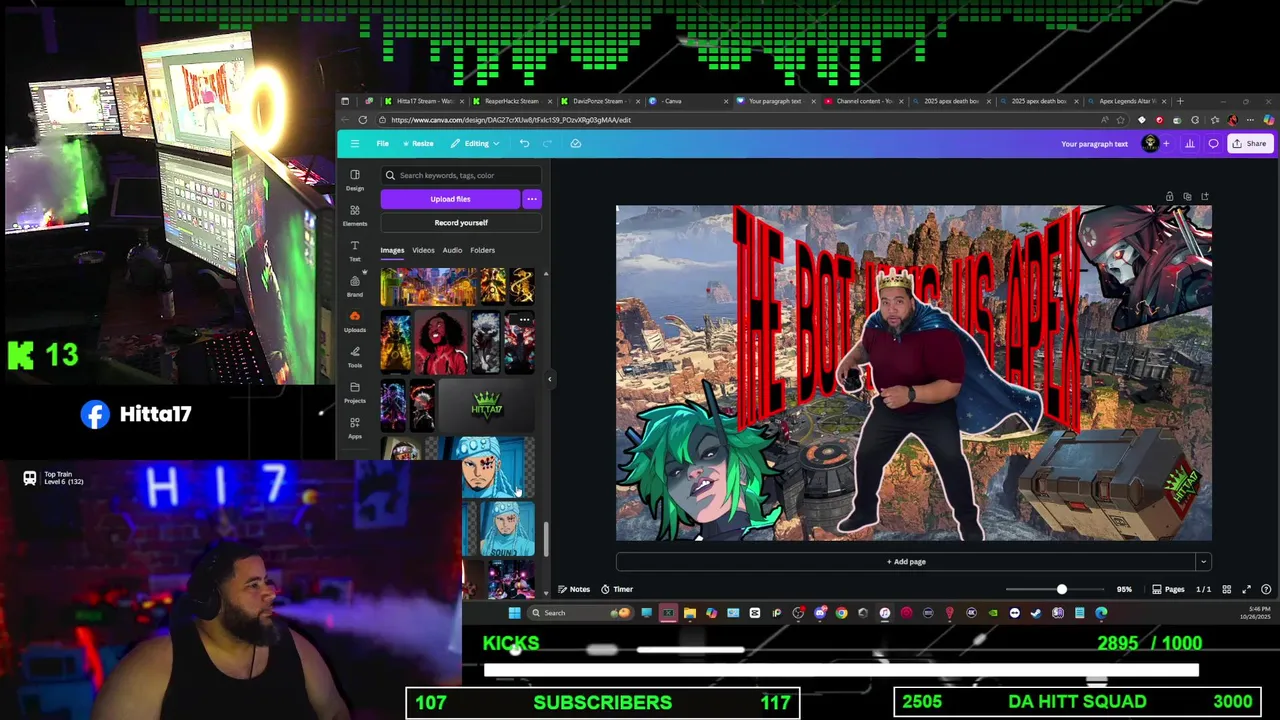The width and height of the screenshot is (1280, 720).
Task: Click the browser back arrow
Action: click(x=345, y=120)
